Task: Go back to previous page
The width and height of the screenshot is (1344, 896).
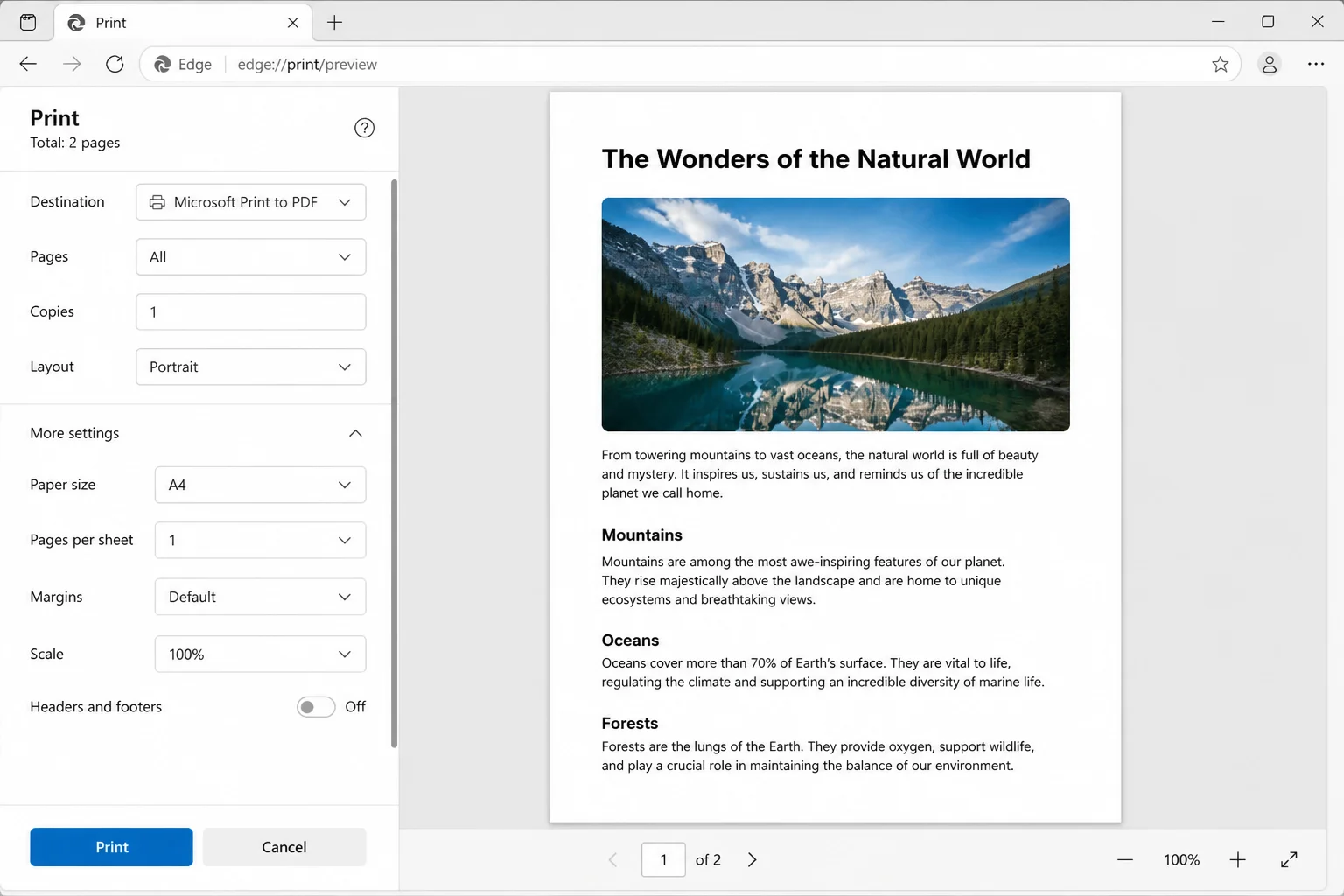Action: [28, 64]
